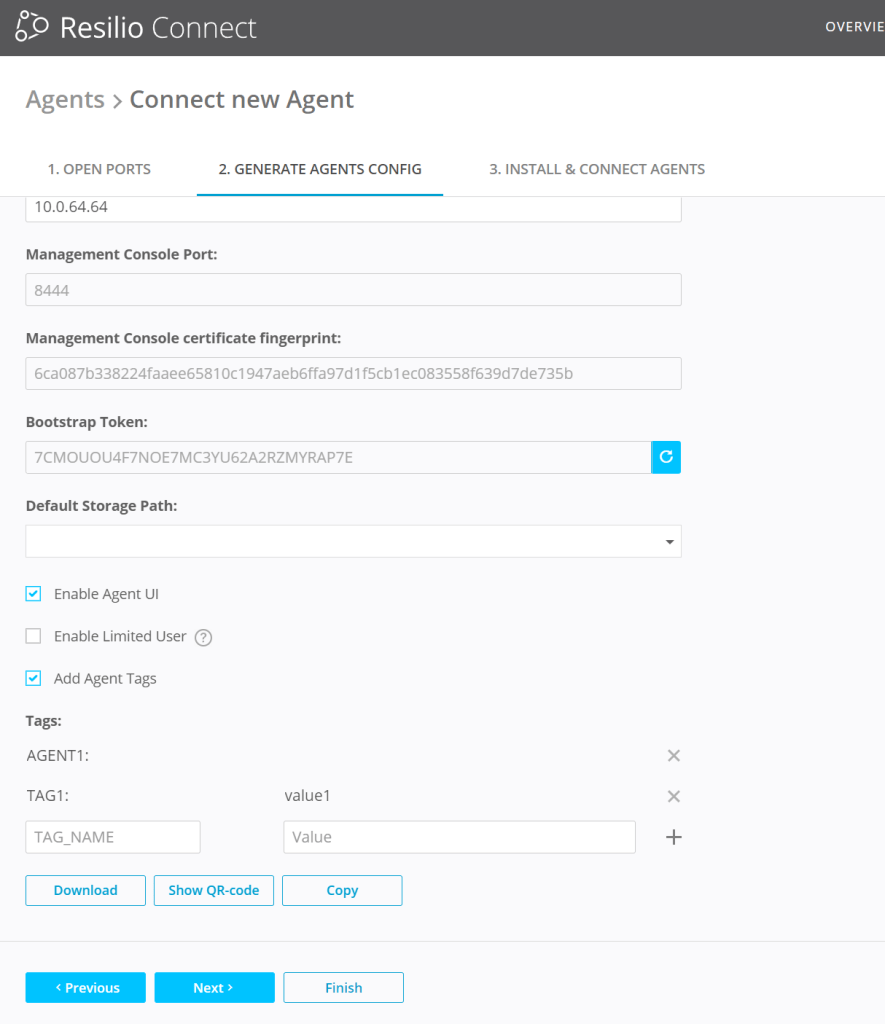Image resolution: width=885 pixels, height=1024 pixels.
Task: Open the Install & Connect Agents tab
Action: (x=596, y=169)
